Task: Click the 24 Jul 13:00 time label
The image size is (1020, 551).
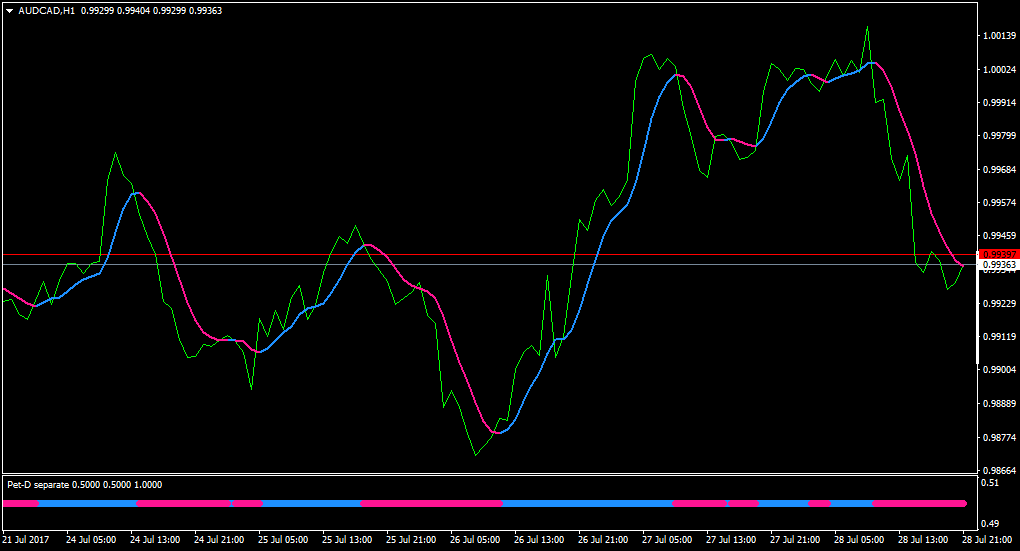Action: [x=155, y=540]
